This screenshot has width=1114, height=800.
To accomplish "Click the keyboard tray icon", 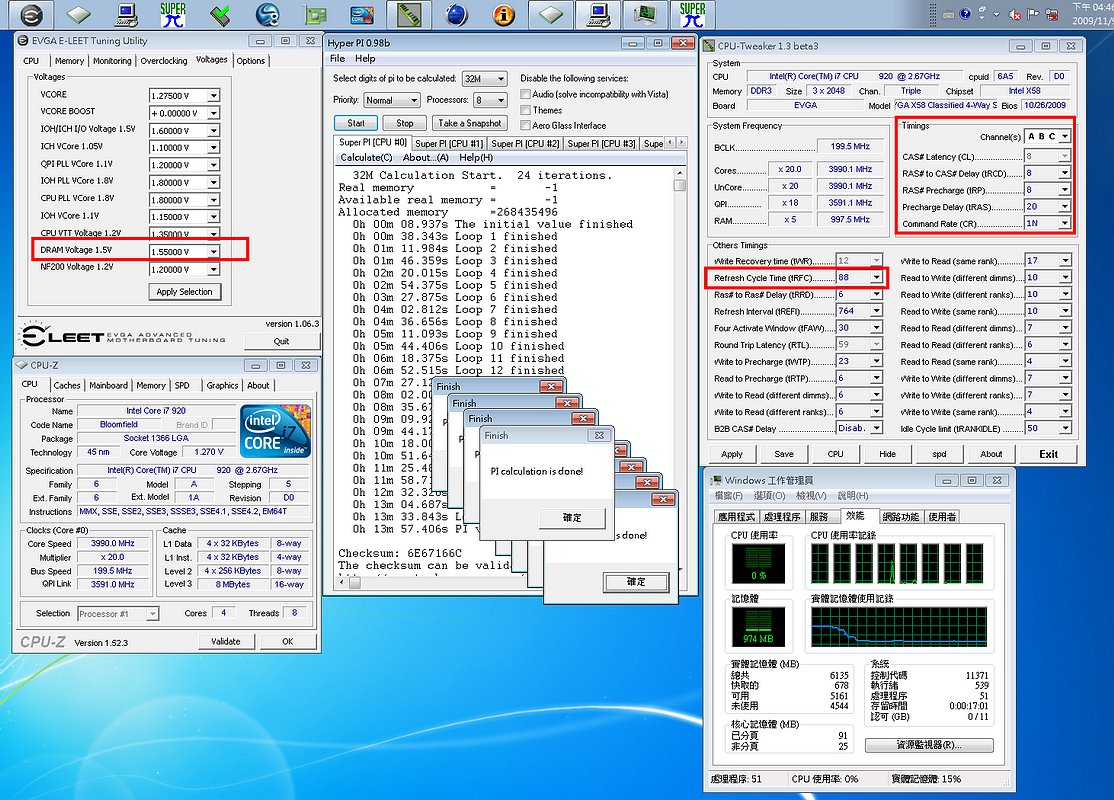I will point(948,13).
